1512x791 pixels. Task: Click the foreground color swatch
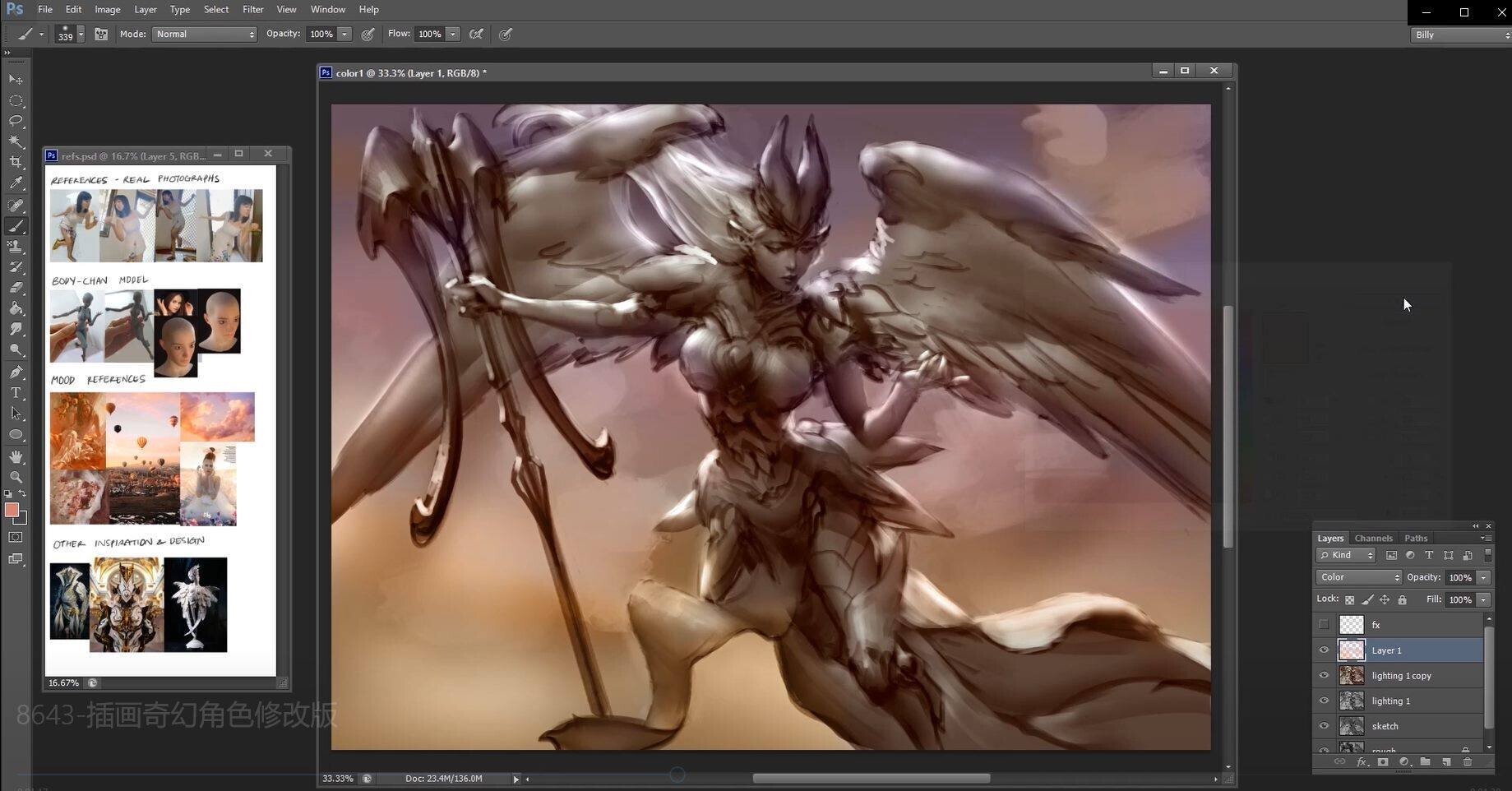tap(12, 511)
